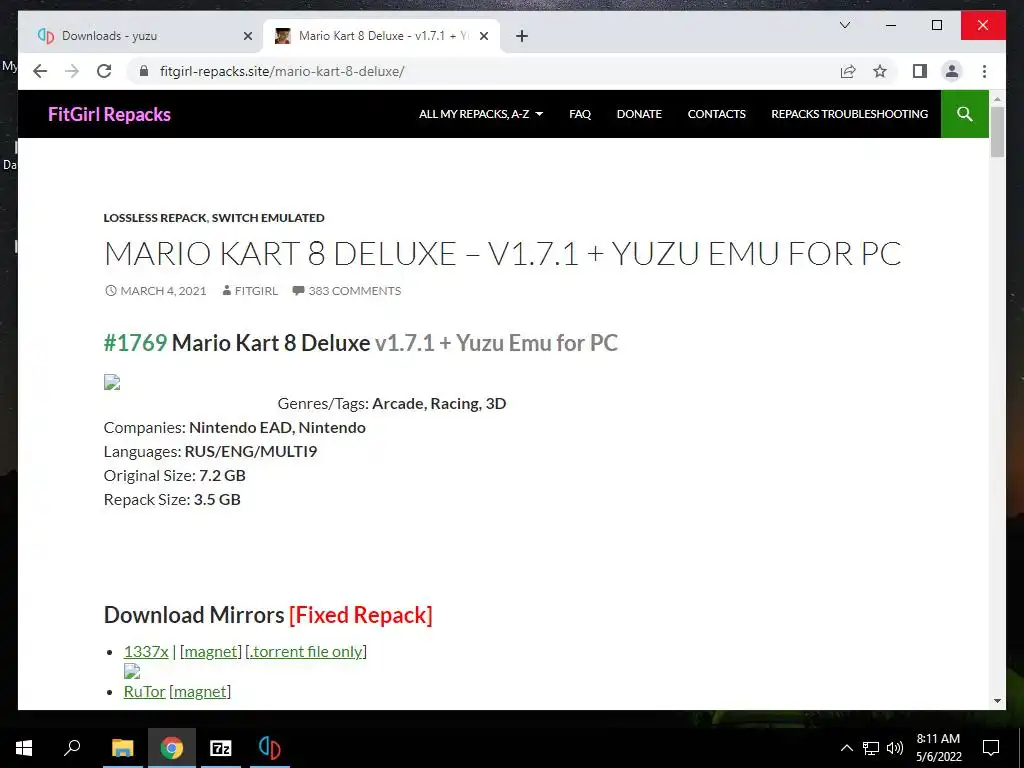Image resolution: width=1024 pixels, height=768 pixels.
Task: Open the FAQ menu item
Action: point(580,114)
